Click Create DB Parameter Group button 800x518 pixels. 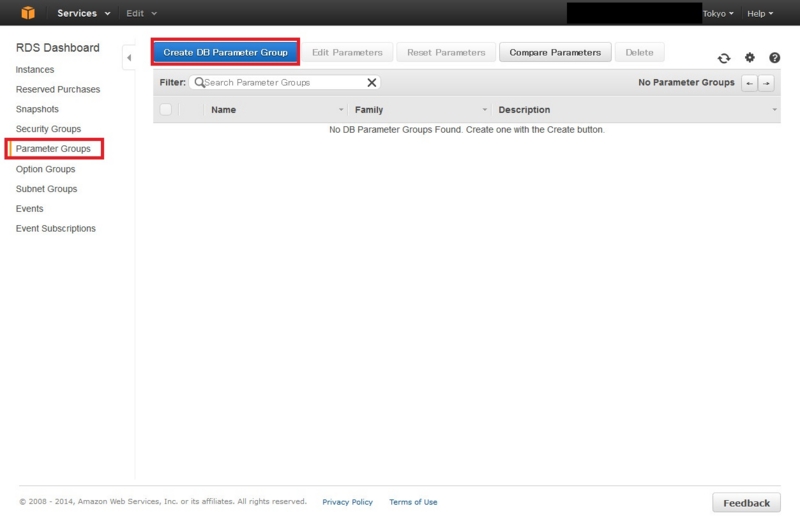(225, 52)
